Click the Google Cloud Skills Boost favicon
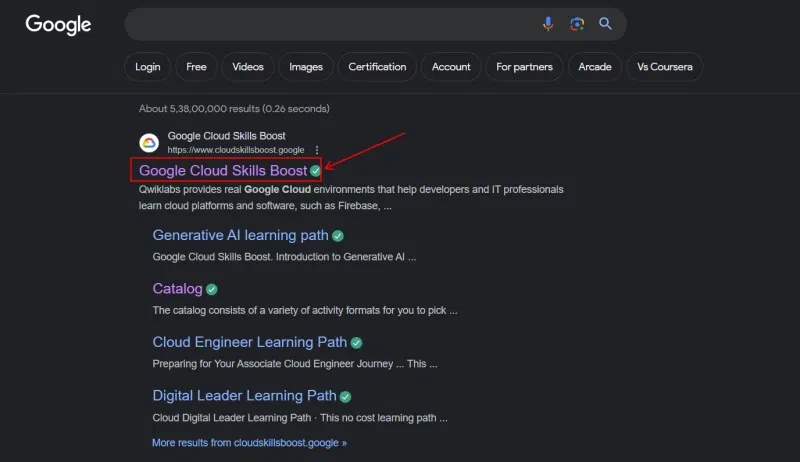800x462 pixels. [149, 143]
